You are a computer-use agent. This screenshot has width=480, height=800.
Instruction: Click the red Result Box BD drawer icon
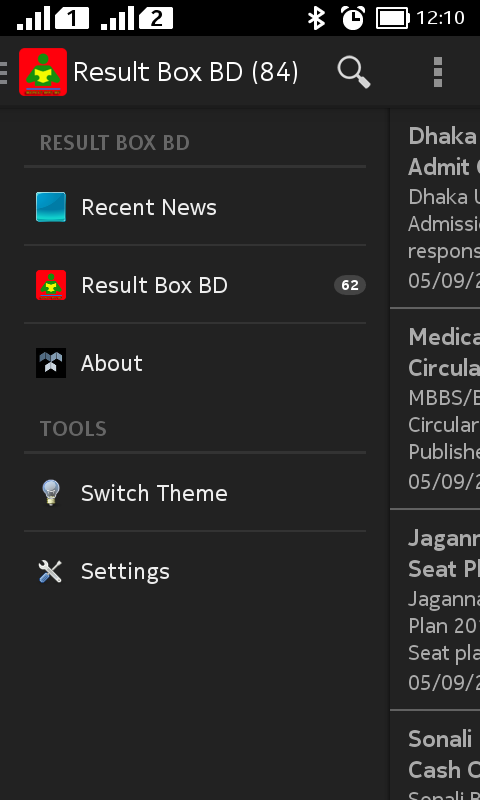pyautogui.click(x=50, y=285)
